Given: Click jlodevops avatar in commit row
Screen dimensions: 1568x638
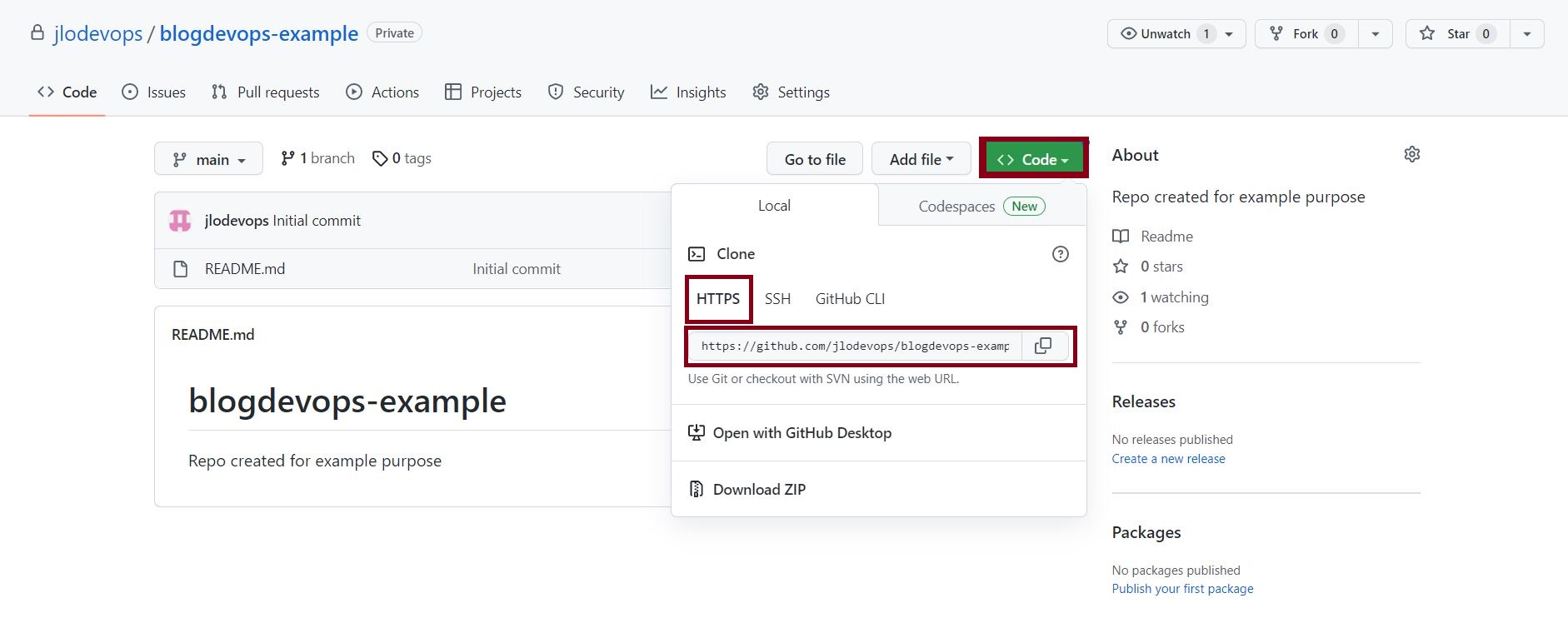Looking at the screenshot, I should [180, 221].
